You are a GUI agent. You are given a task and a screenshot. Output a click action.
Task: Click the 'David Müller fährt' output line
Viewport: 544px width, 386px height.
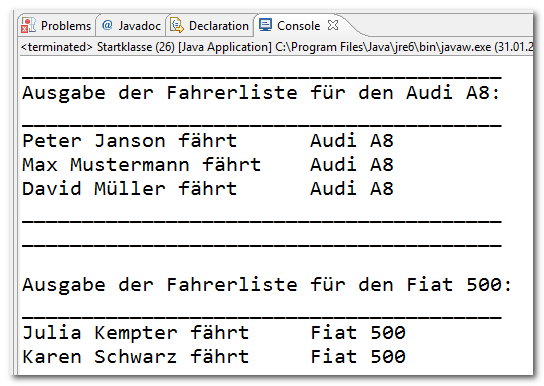pyautogui.click(x=130, y=189)
